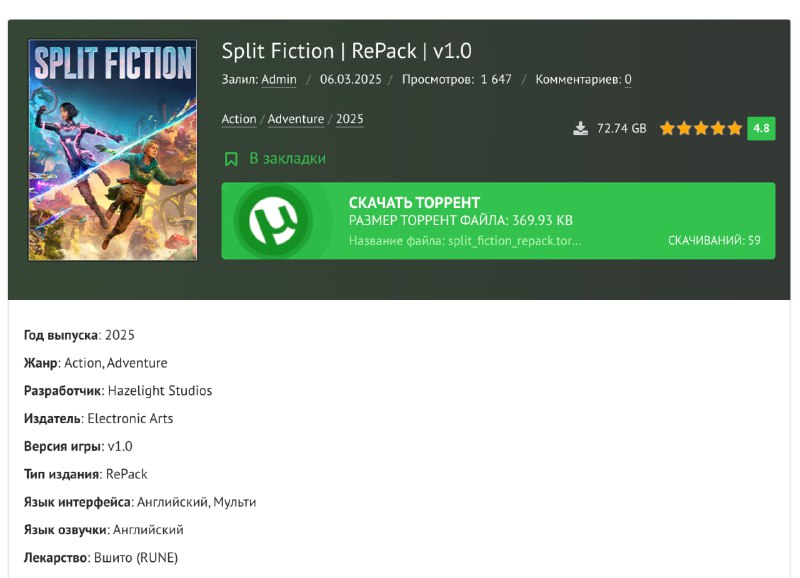Give a three-star rating

[x=701, y=129]
